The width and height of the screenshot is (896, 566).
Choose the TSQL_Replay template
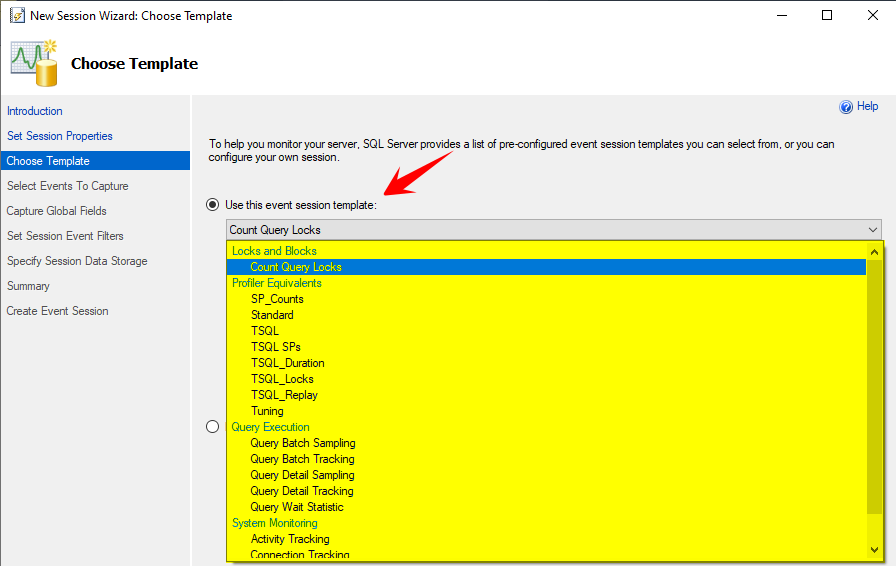[284, 395]
